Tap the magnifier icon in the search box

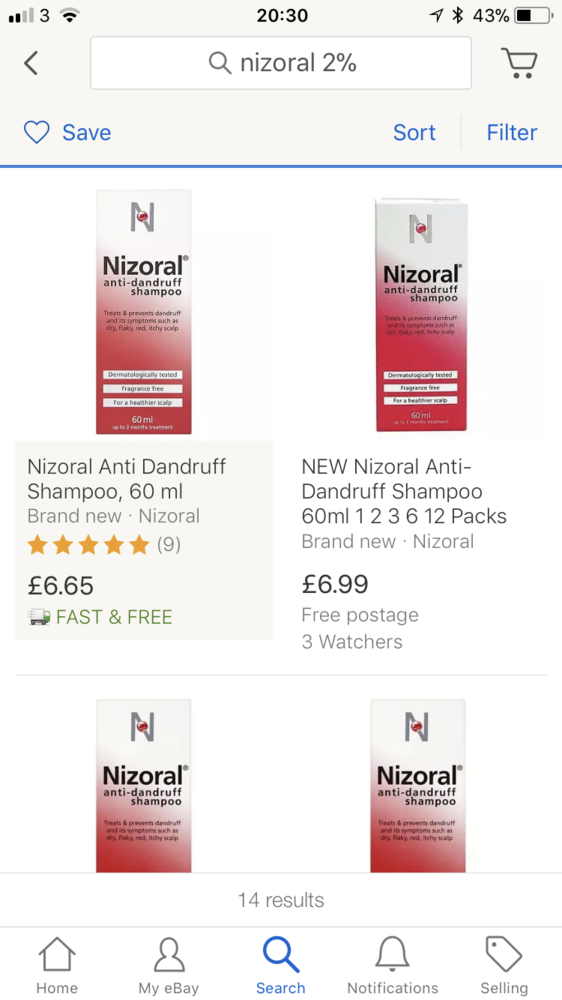220,62
